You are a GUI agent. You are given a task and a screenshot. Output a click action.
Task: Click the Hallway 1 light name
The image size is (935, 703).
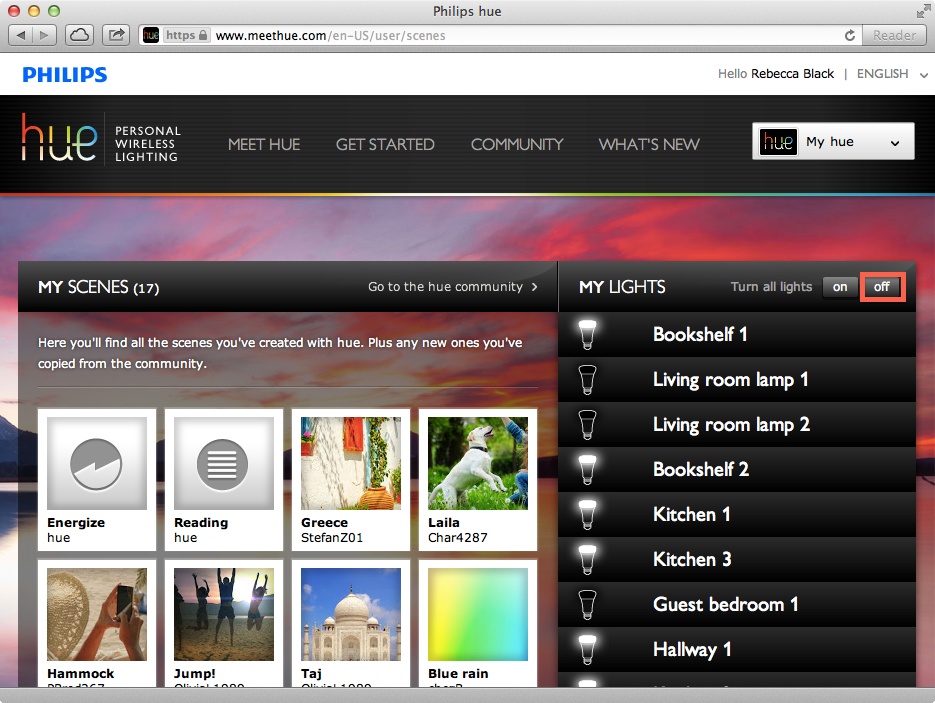pyautogui.click(x=692, y=650)
